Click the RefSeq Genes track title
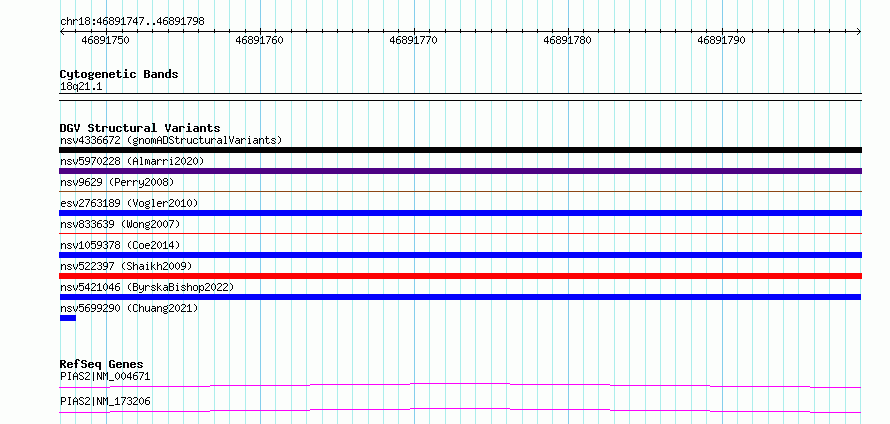Screen dimensions: 890x424 coord(102,364)
